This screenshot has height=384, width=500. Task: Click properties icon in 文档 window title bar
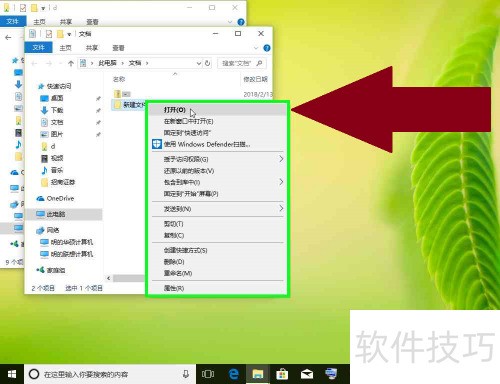click(33, 34)
